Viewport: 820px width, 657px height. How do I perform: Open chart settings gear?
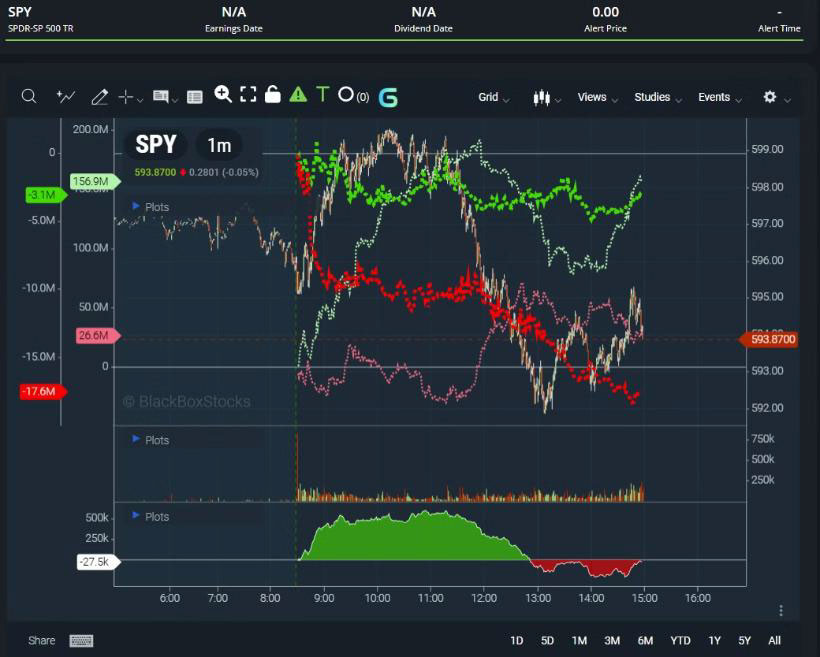click(770, 97)
